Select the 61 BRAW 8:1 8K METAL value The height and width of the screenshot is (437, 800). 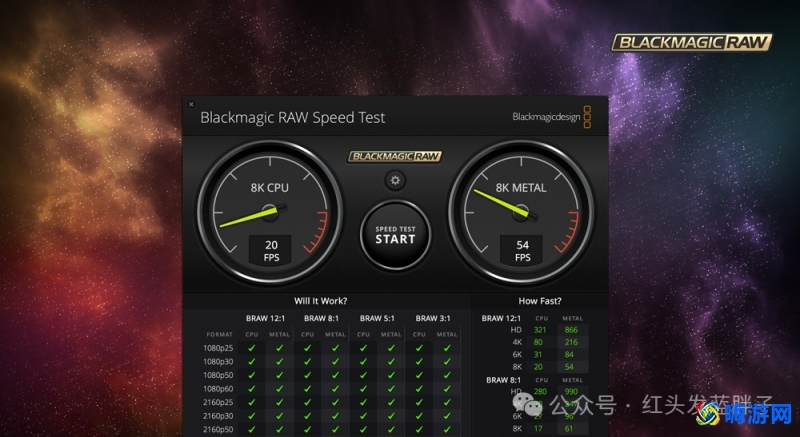click(569, 429)
